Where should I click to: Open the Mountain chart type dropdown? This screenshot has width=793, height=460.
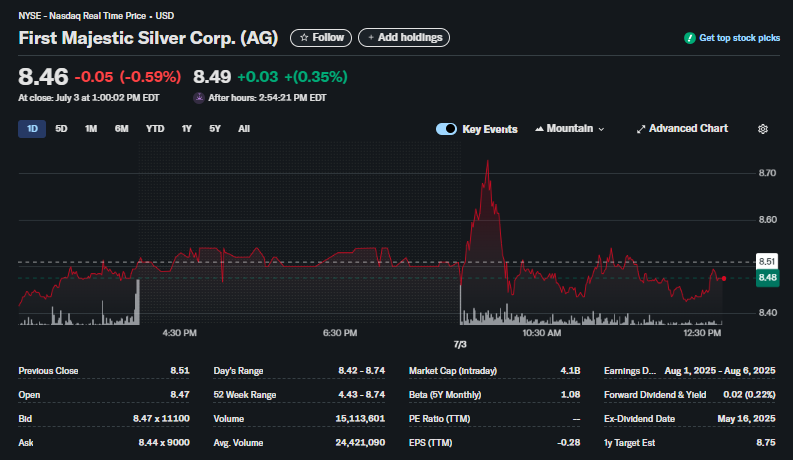point(569,129)
